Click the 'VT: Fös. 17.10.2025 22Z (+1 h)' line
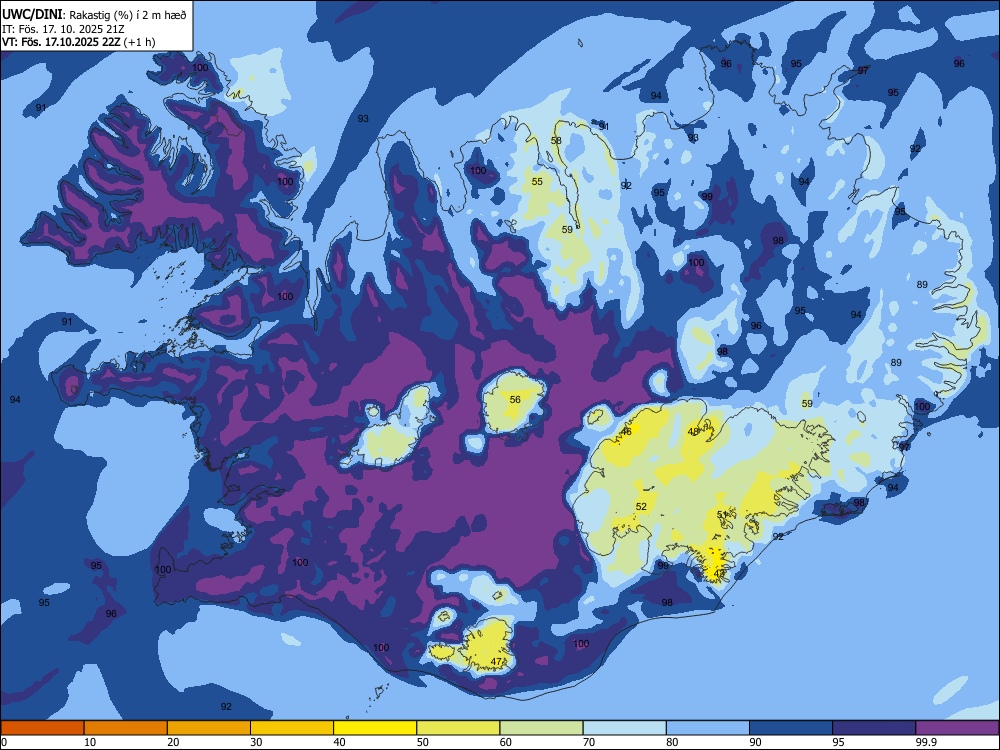The image size is (1000, 750). (78, 42)
